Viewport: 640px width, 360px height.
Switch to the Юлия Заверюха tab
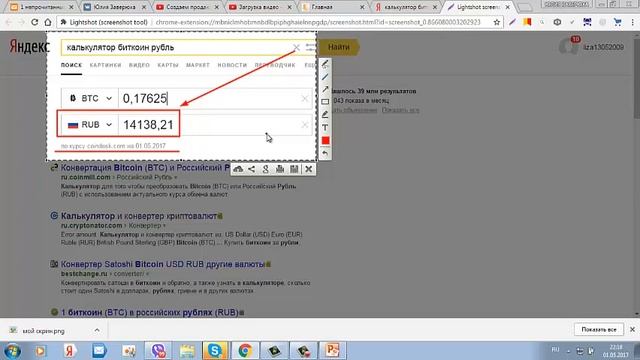coord(115,7)
